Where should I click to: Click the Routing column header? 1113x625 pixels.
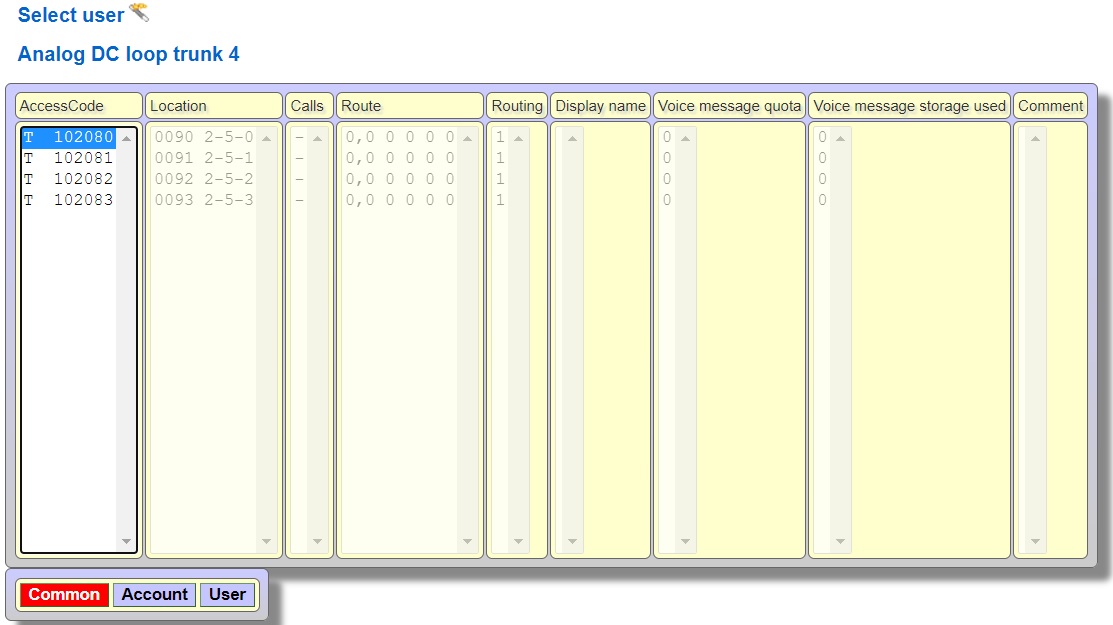[517, 106]
